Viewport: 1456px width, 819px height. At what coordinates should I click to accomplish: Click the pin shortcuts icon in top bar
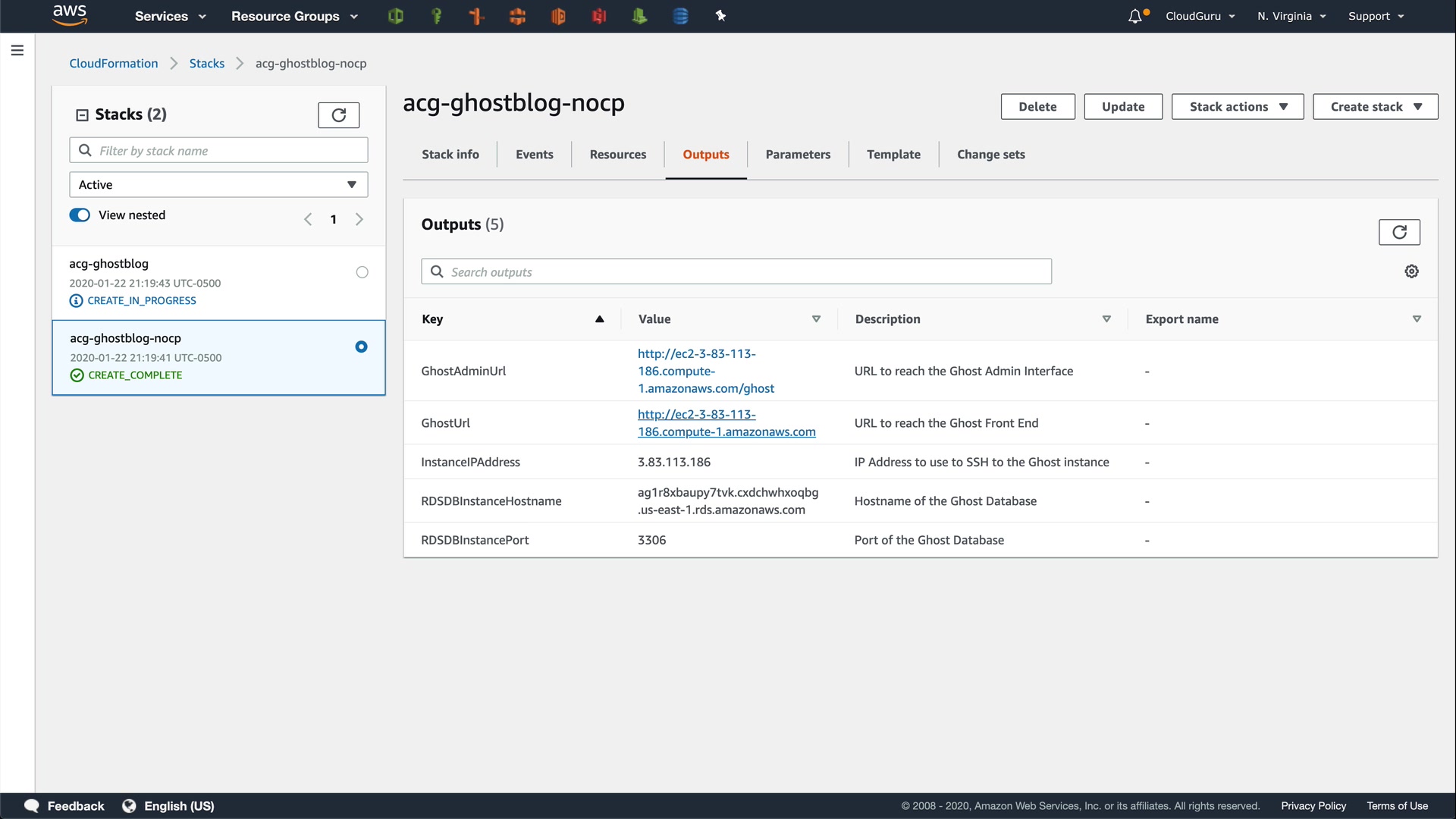pos(720,16)
